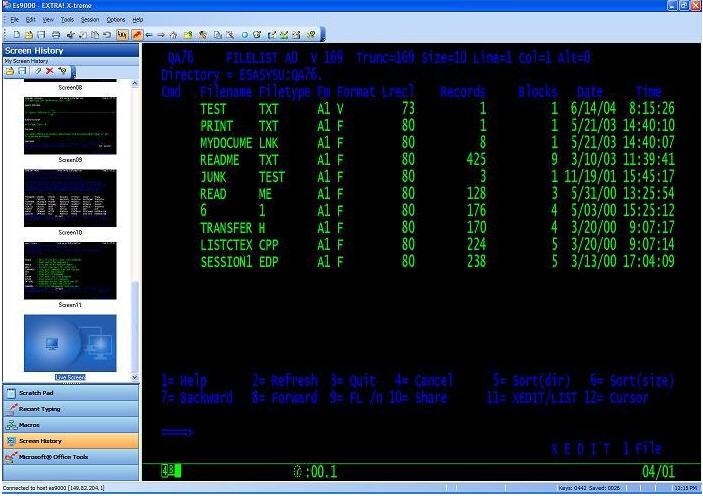The image size is (703, 496).
Task: Click the window arrow icon before help icon
Action: tap(296, 35)
